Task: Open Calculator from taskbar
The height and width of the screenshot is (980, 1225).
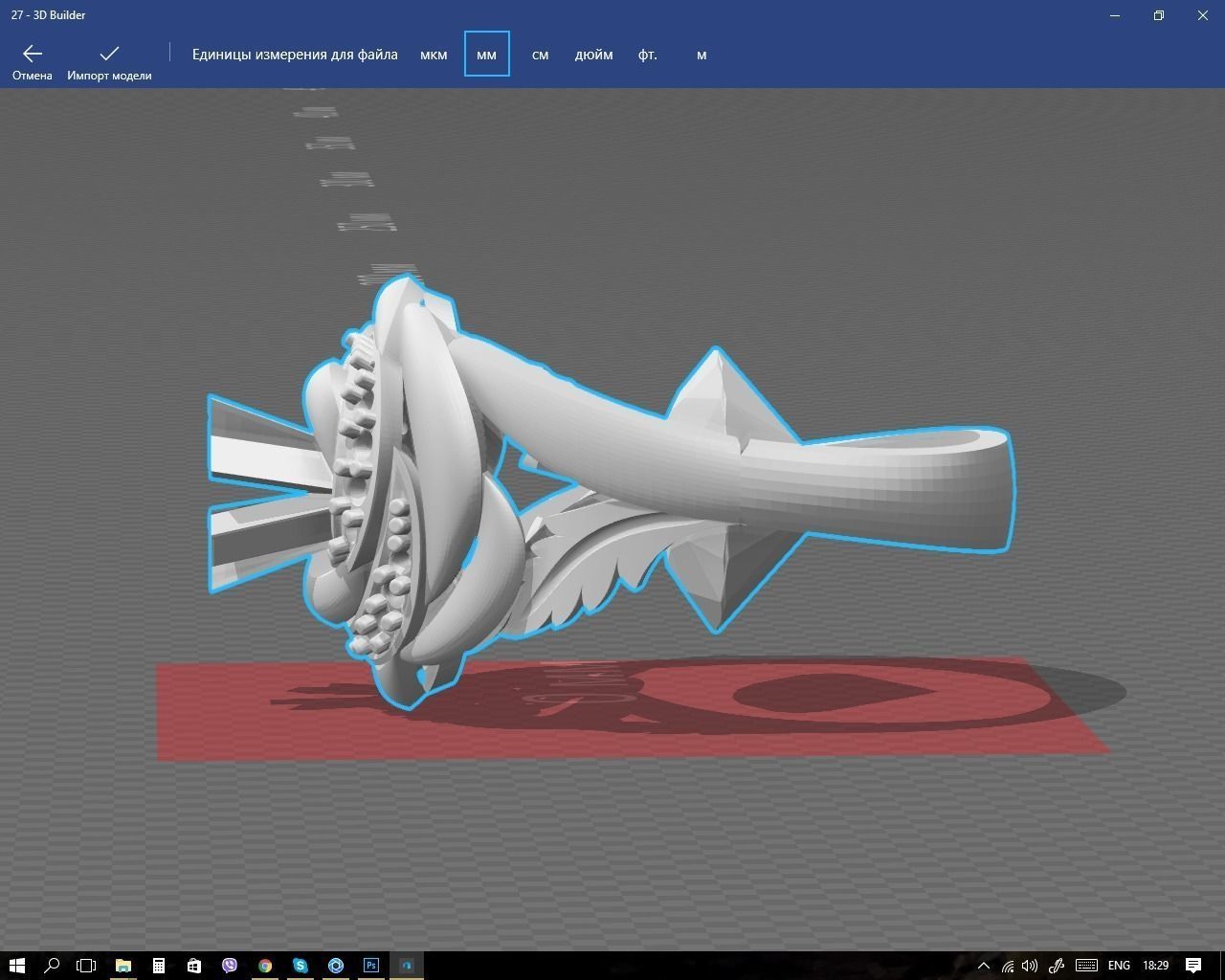Action: 158,965
